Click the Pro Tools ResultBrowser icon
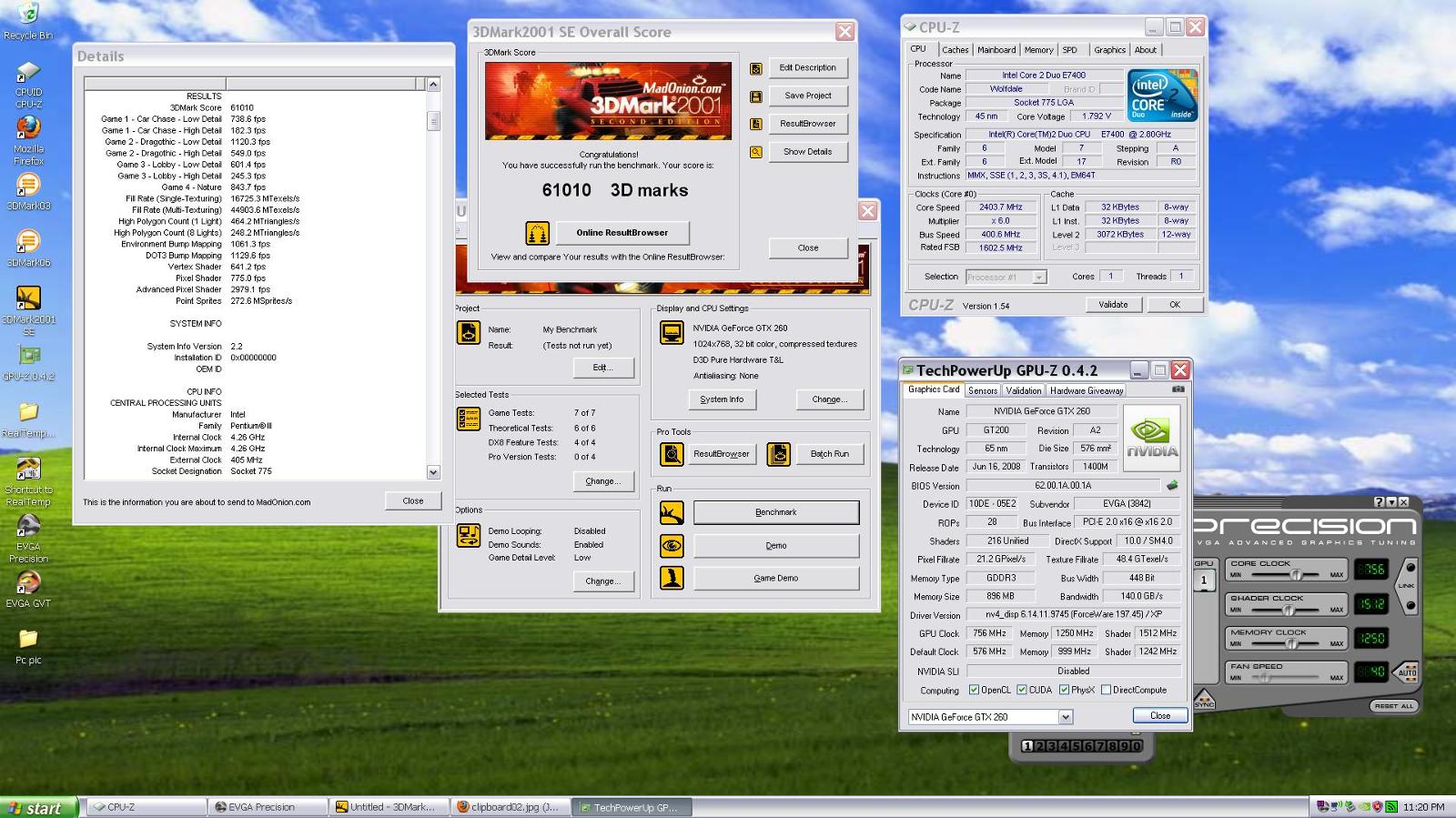The height and width of the screenshot is (818, 1456). (672, 453)
